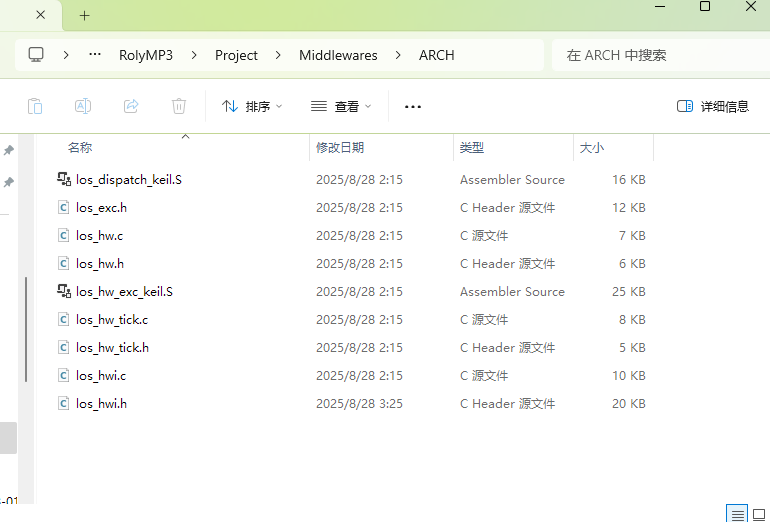
Task: Click the 2025/8/28 3:25 date of los_hwi.h
Action: tap(359, 404)
